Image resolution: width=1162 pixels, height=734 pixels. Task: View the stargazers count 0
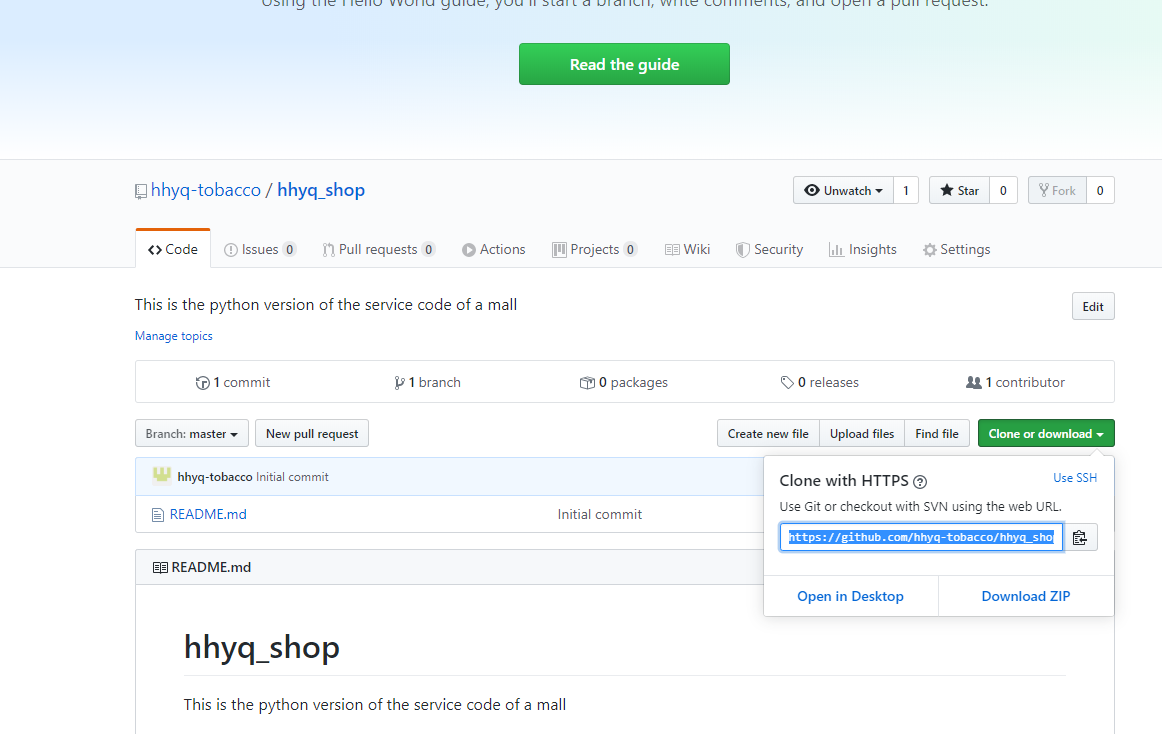click(1003, 191)
